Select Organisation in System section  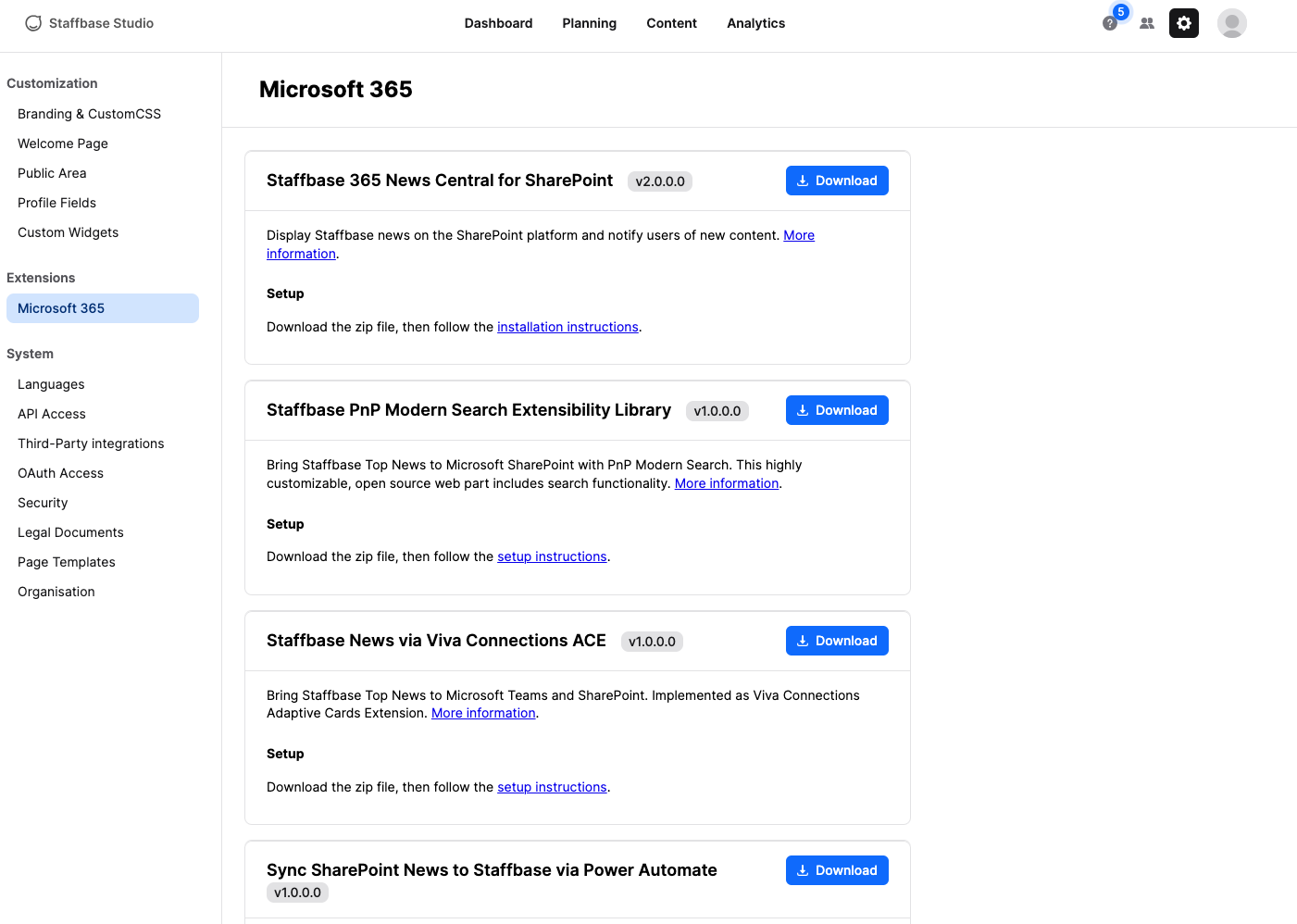(103, 592)
